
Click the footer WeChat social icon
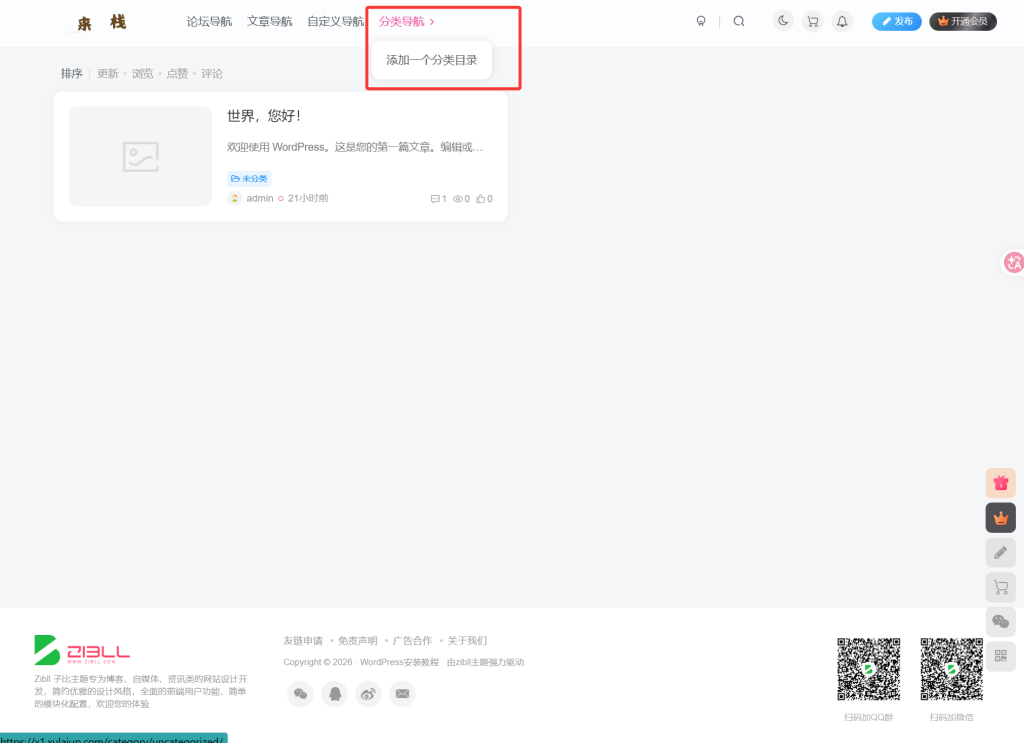(x=300, y=693)
